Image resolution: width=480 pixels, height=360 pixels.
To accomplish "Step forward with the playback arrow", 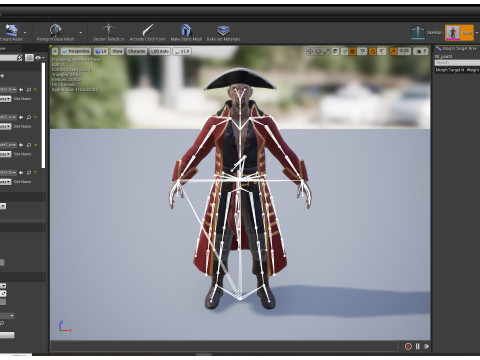I will pyautogui.click(x=426, y=346).
